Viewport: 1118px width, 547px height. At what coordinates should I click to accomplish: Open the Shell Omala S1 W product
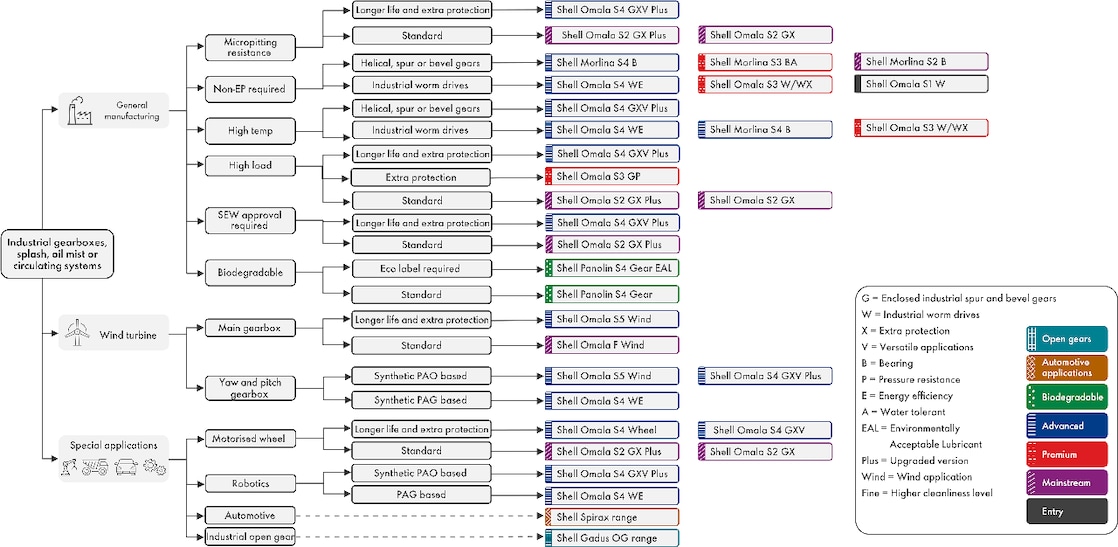point(921,84)
